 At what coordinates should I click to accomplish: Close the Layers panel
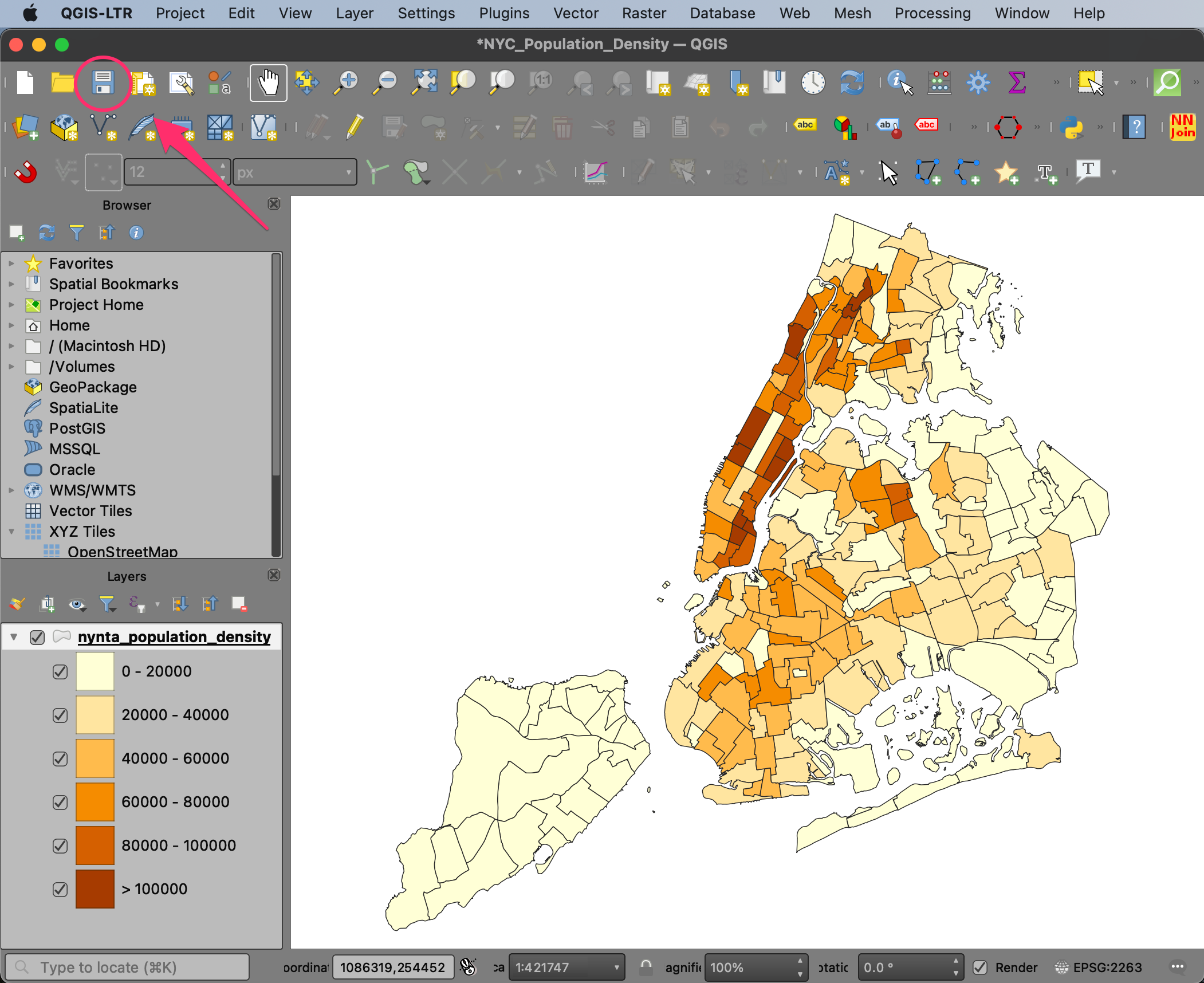click(x=274, y=575)
